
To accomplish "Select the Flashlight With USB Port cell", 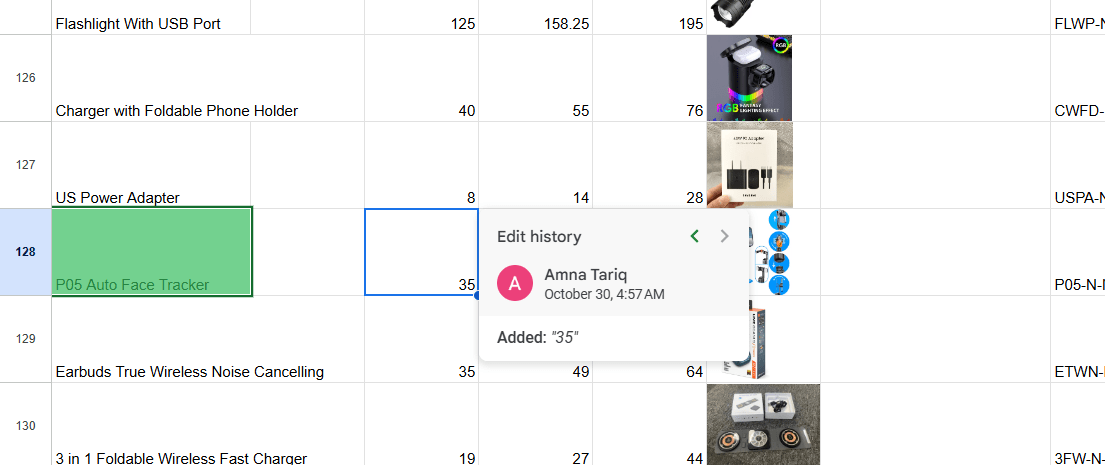I will tap(150, 22).
